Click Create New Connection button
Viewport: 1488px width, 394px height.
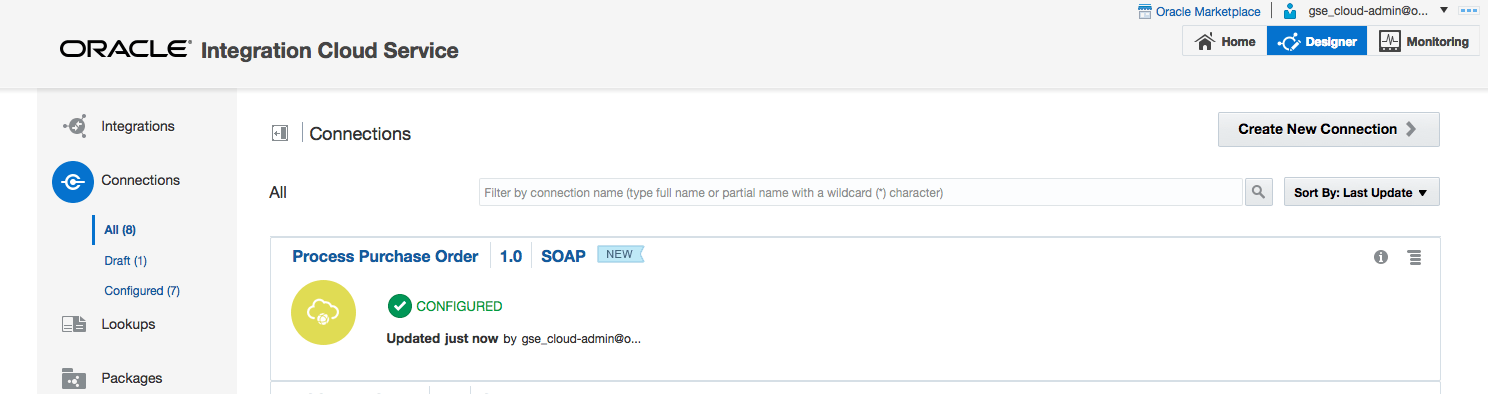pos(1328,129)
